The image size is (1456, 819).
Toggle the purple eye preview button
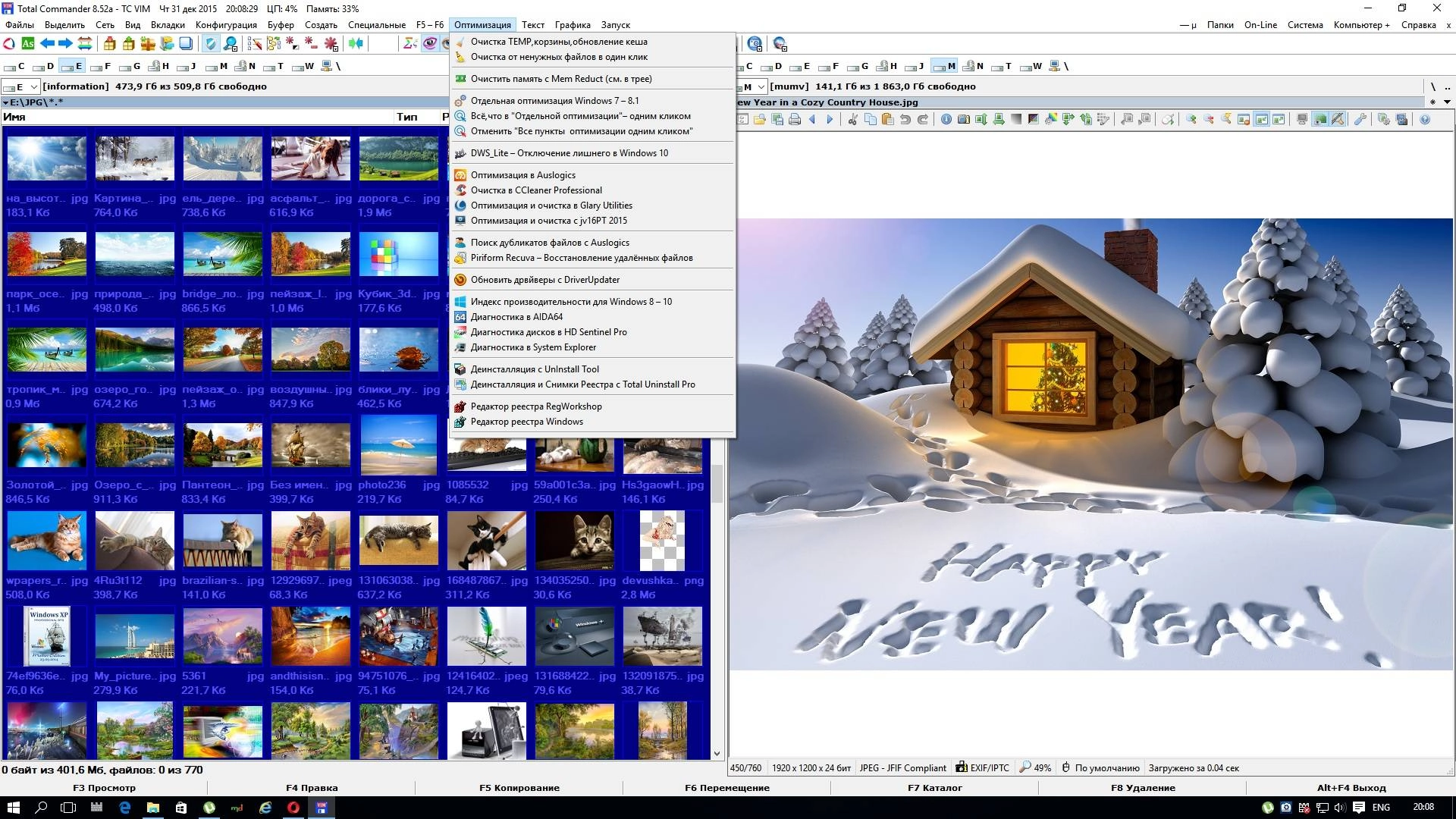429,43
